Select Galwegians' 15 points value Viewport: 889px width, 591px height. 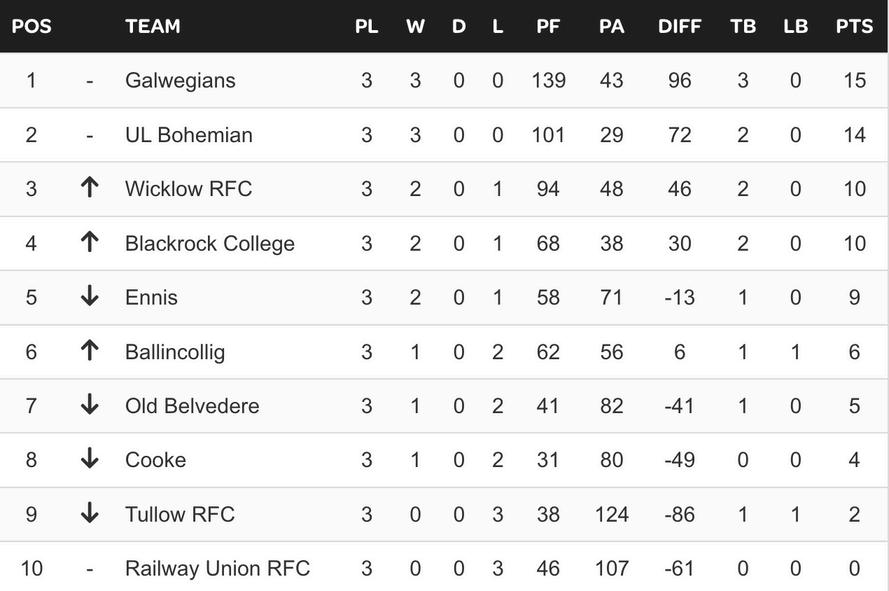(854, 81)
